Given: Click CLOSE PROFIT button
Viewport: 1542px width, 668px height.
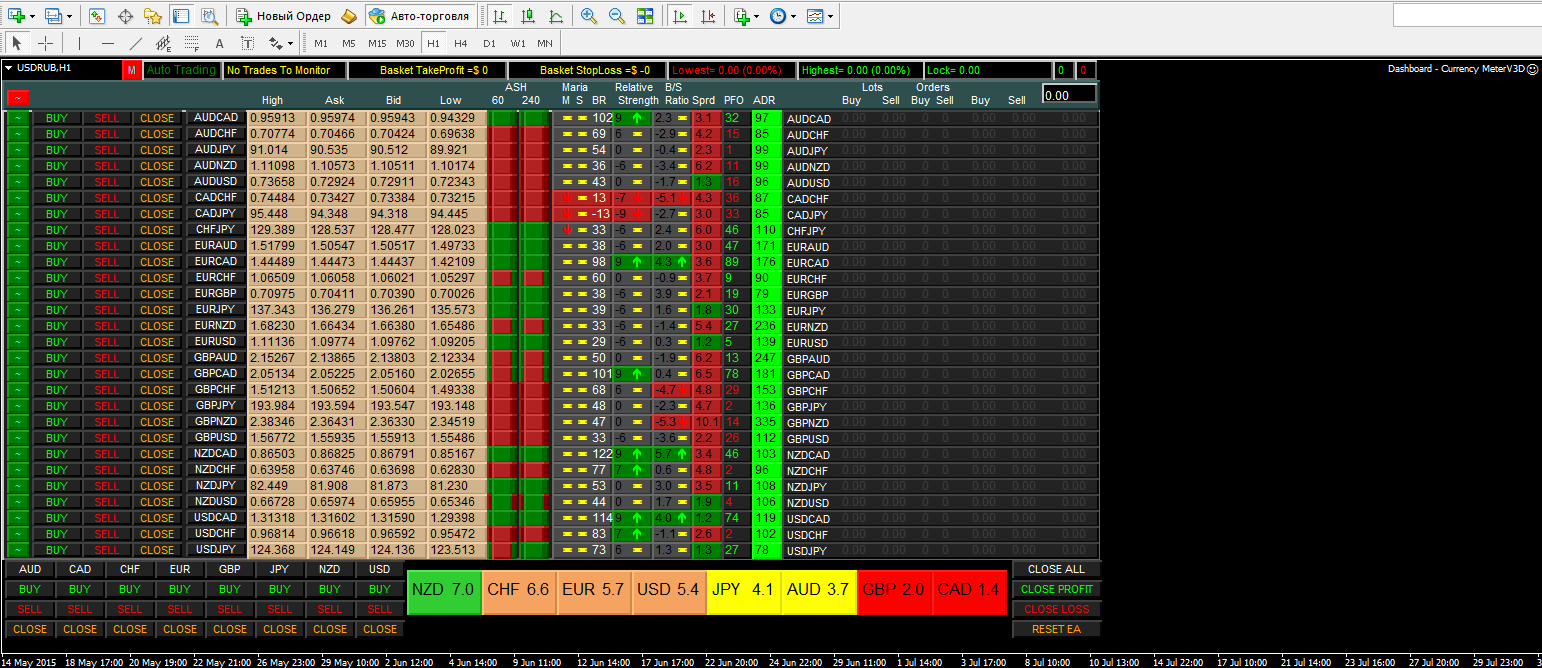Looking at the screenshot, I should (1056, 589).
